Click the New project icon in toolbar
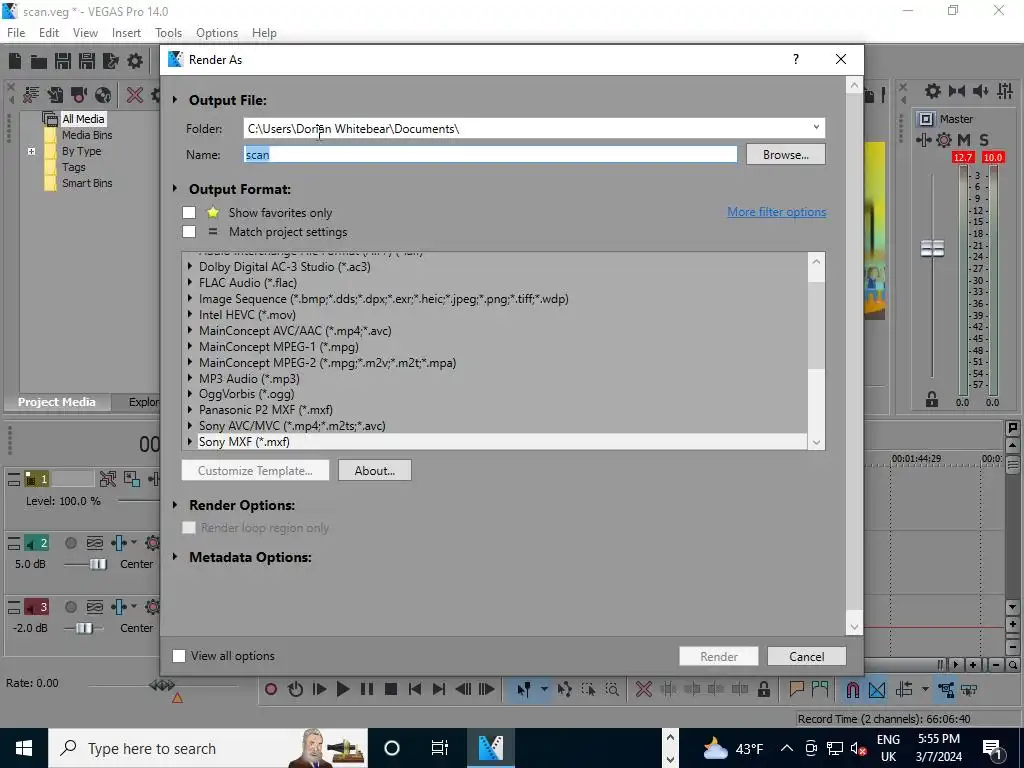 (15, 61)
